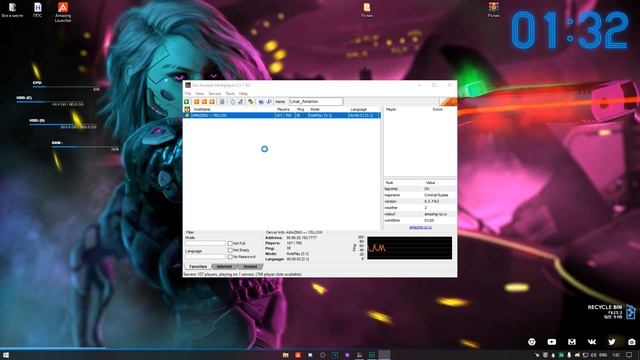Open the Tools menu
Image resolution: width=640 pixels, height=360 pixels.
click(230, 93)
